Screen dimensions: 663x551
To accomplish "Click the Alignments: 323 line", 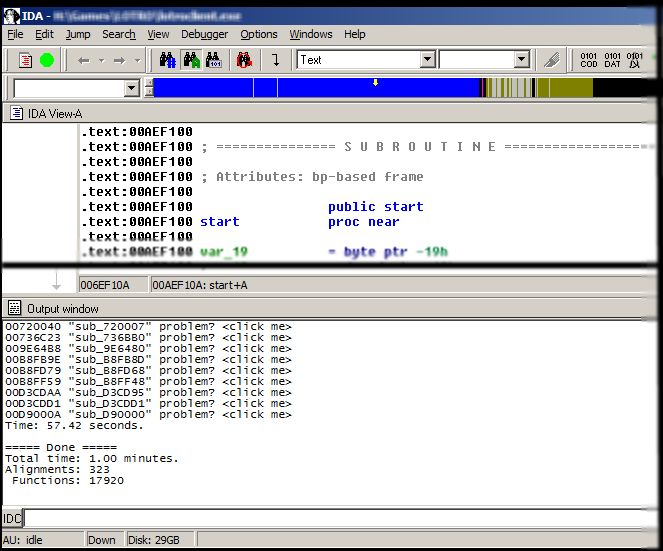I will coord(57,469).
